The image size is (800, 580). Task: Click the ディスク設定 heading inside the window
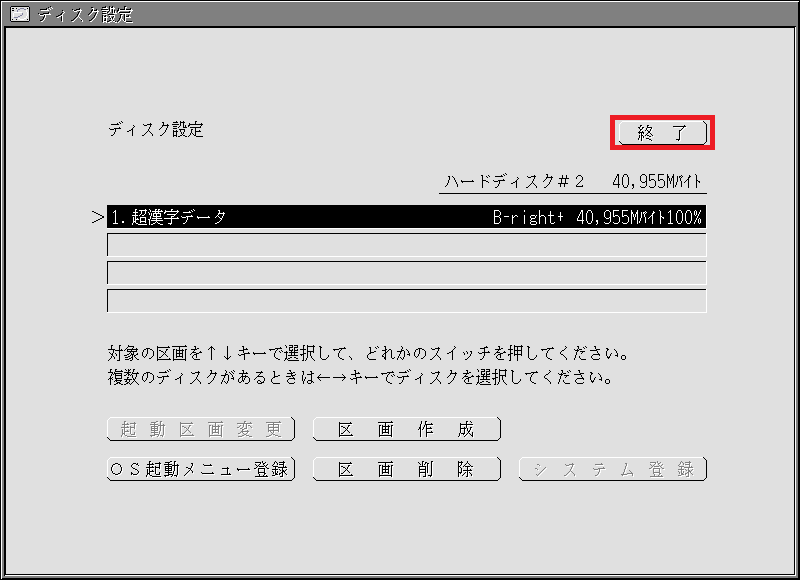point(155,130)
